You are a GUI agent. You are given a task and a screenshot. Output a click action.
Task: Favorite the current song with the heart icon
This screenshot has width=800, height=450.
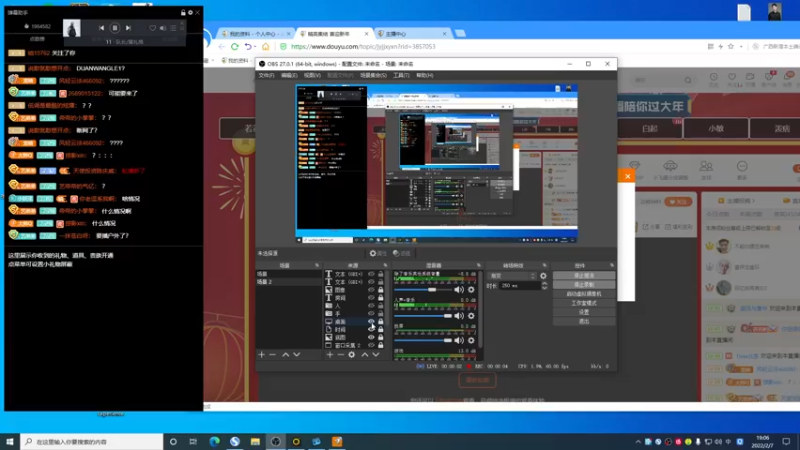pyautogui.click(x=152, y=28)
